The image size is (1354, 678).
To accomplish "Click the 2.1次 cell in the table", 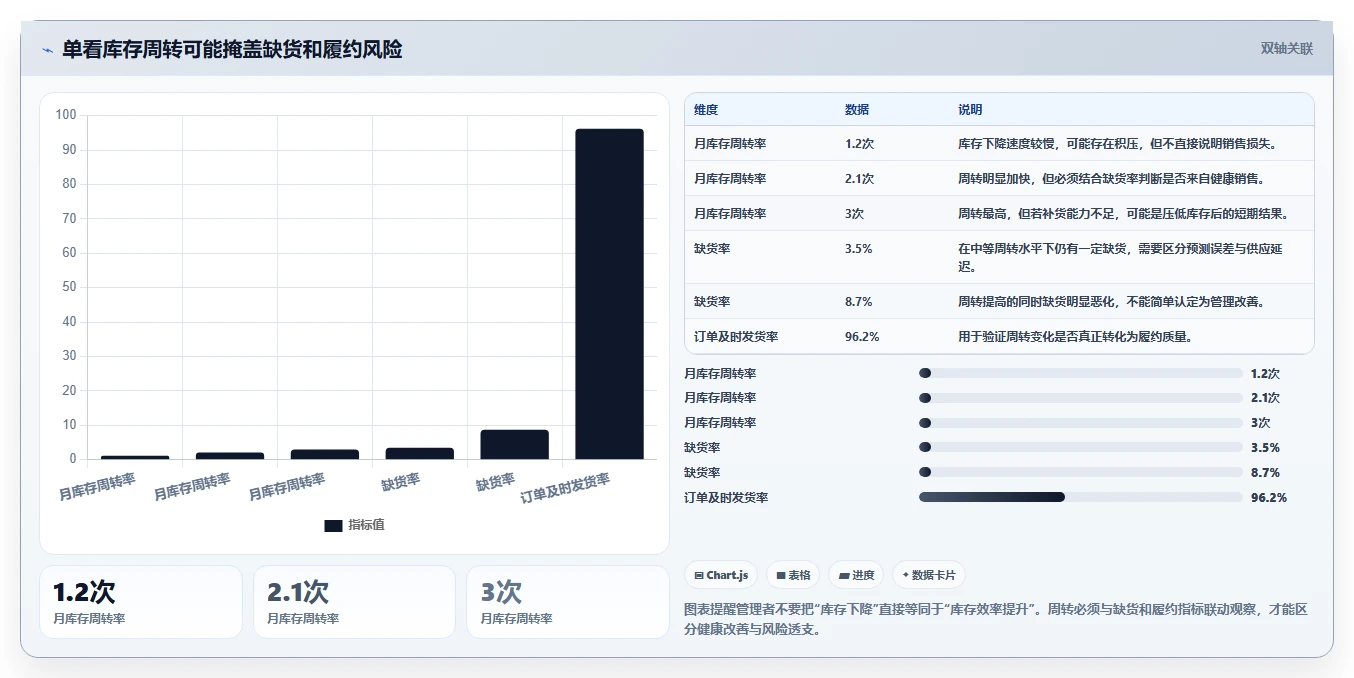I will pyautogui.click(x=859, y=178).
